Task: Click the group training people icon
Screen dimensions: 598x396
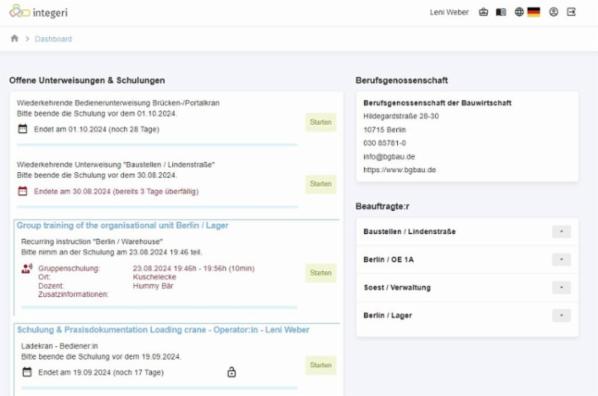Action: click(27, 269)
